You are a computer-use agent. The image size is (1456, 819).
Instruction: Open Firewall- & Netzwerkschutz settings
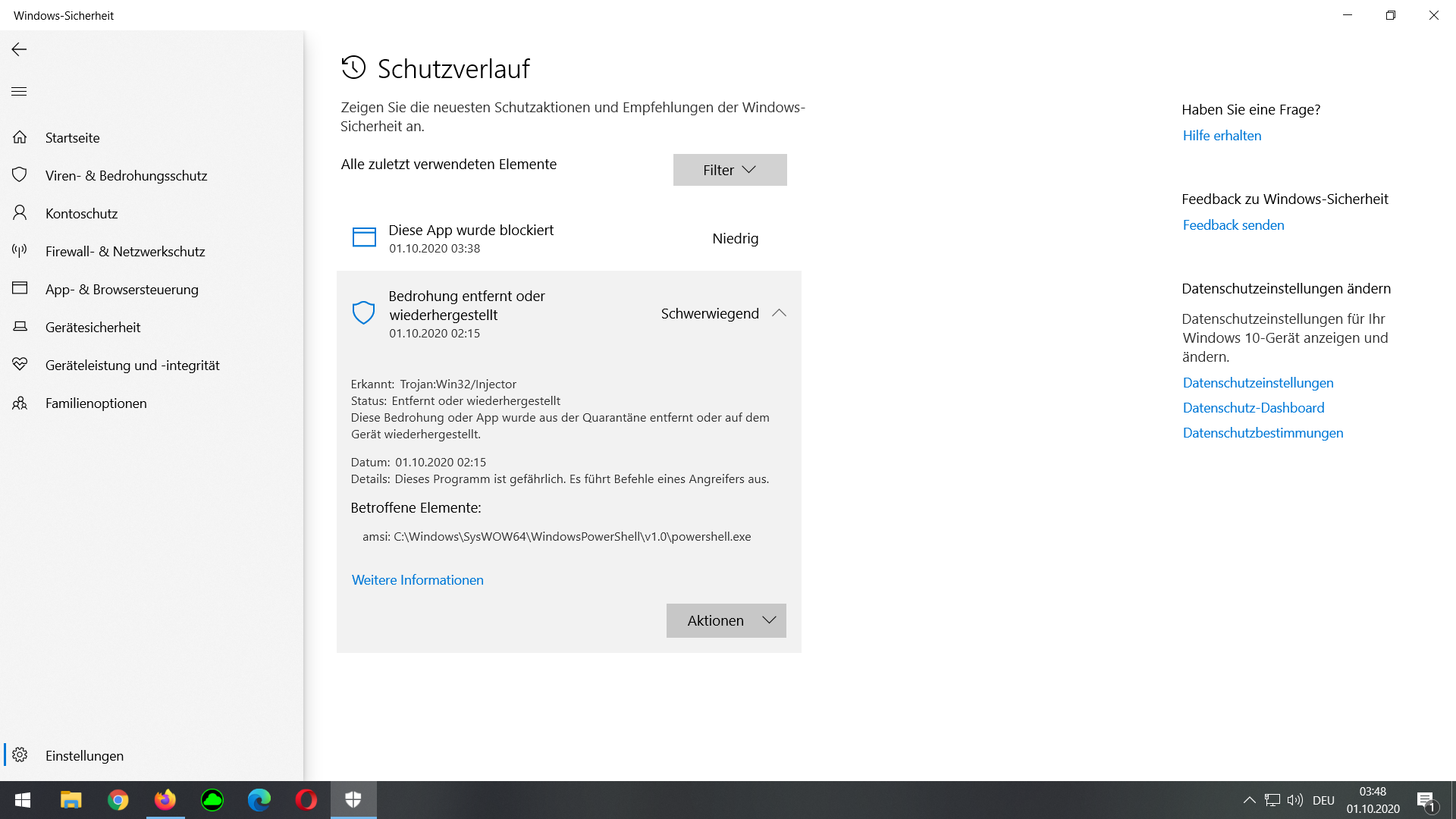point(125,251)
